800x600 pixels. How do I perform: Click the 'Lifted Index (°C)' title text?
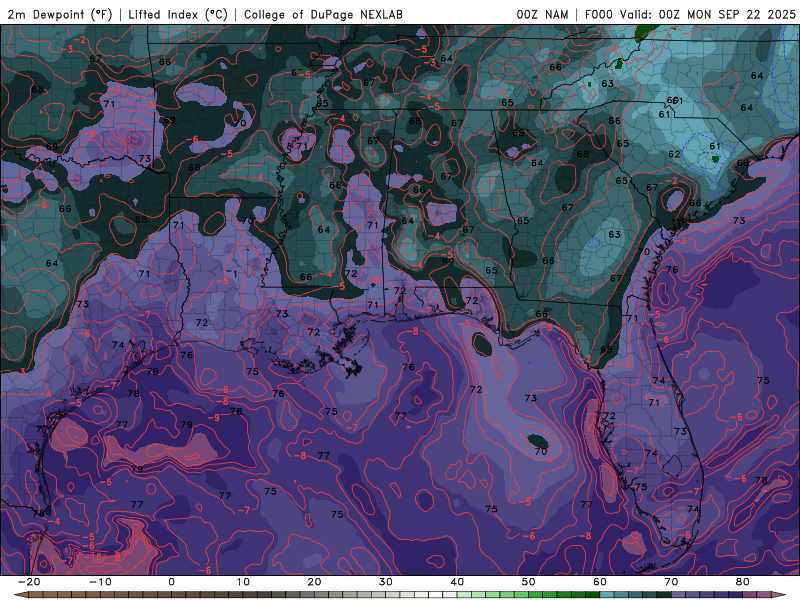[x=178, y=14]
